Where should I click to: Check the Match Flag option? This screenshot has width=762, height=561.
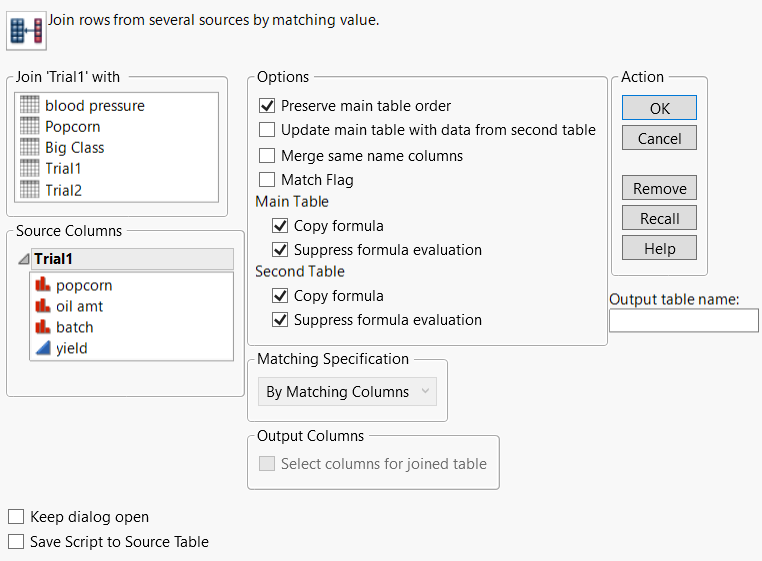267,180
